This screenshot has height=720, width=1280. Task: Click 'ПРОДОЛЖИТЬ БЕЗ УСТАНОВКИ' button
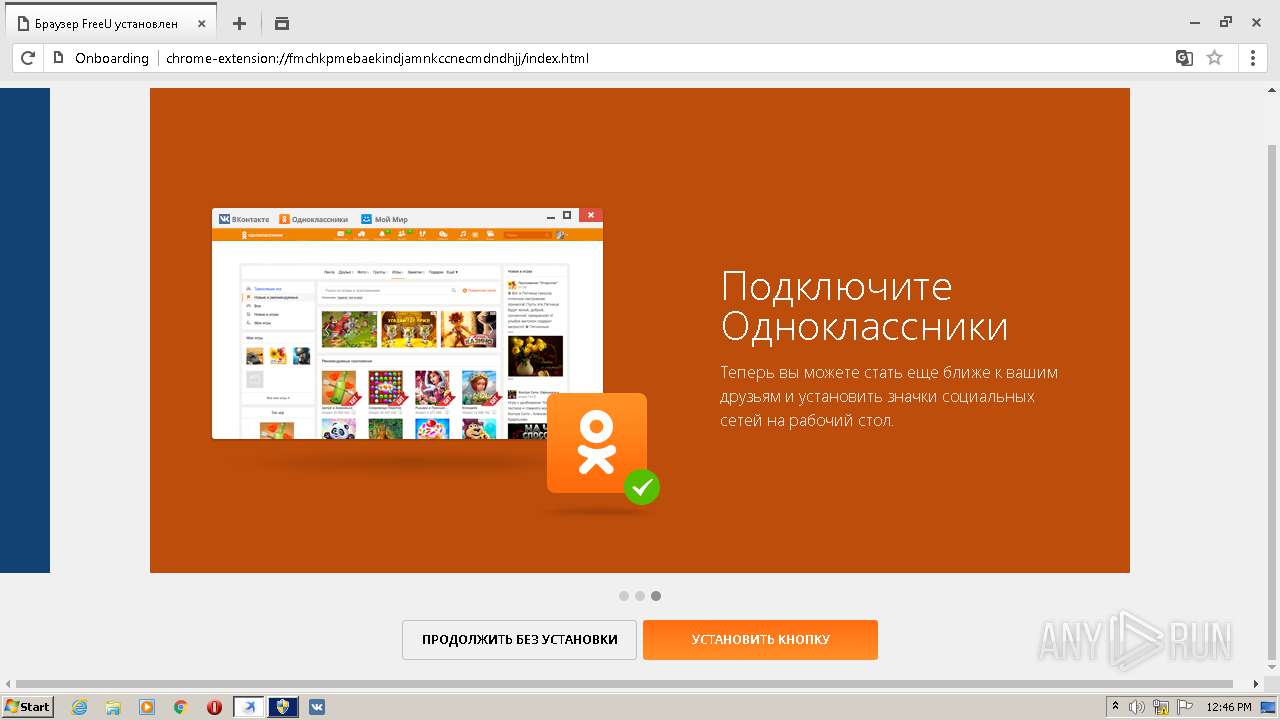(519, 640)
